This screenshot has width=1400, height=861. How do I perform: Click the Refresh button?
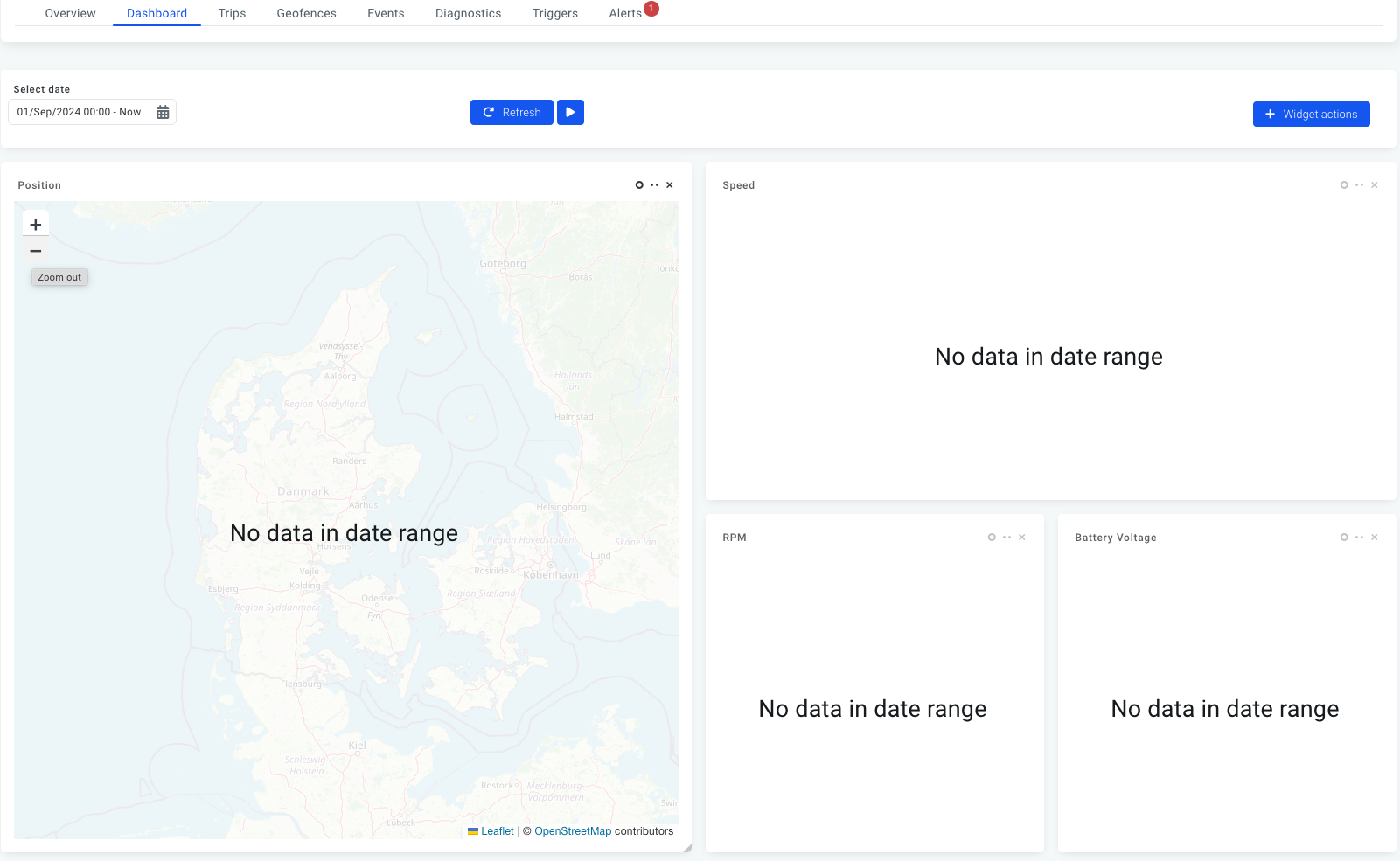point(512,112)
